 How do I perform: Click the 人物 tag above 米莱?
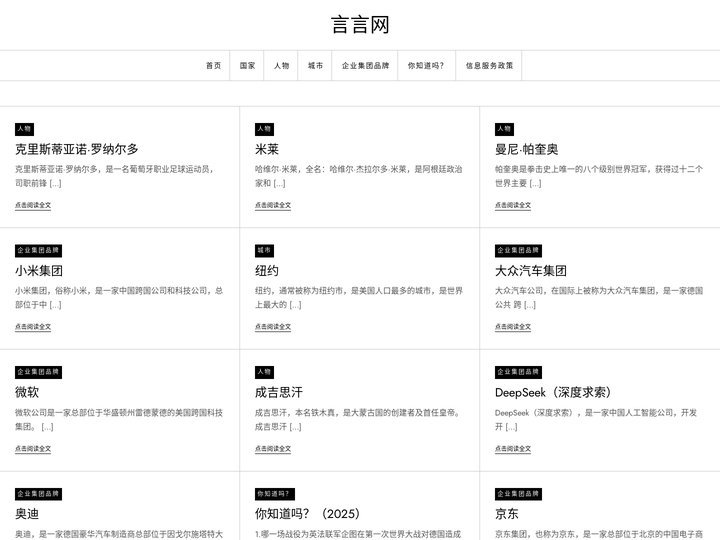tap(264, 129)
